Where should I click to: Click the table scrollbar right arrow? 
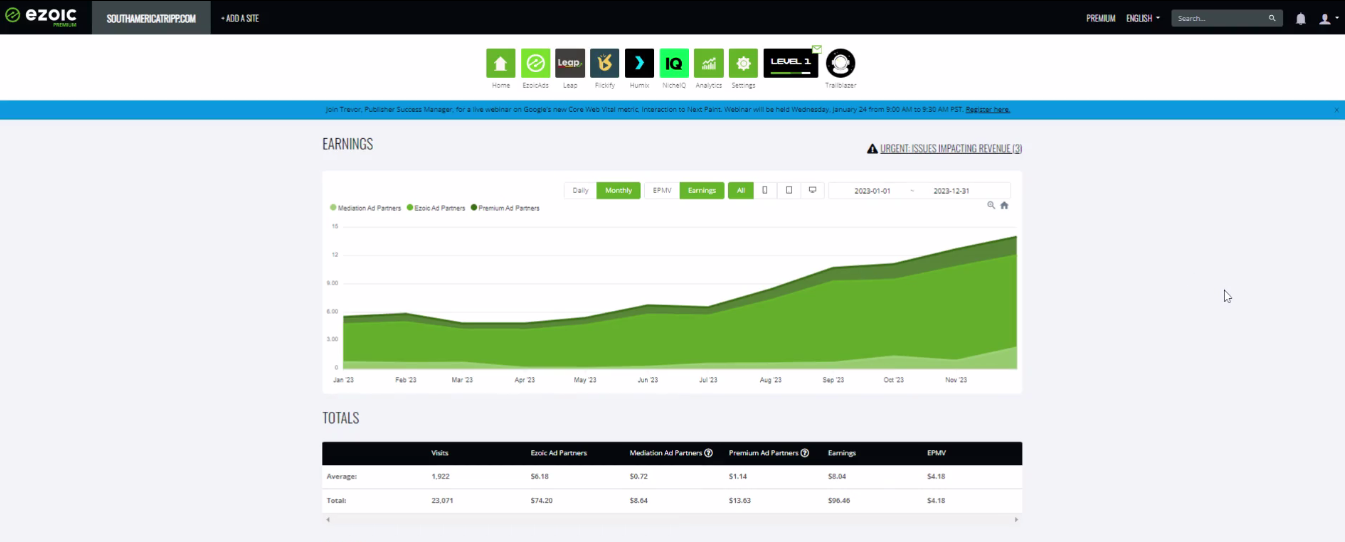click(1017, 520)
